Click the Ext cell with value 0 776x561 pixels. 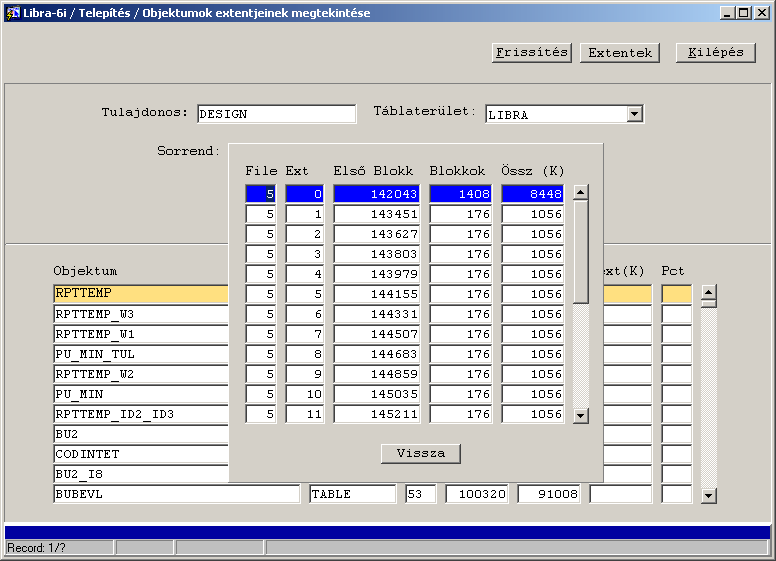305,194
